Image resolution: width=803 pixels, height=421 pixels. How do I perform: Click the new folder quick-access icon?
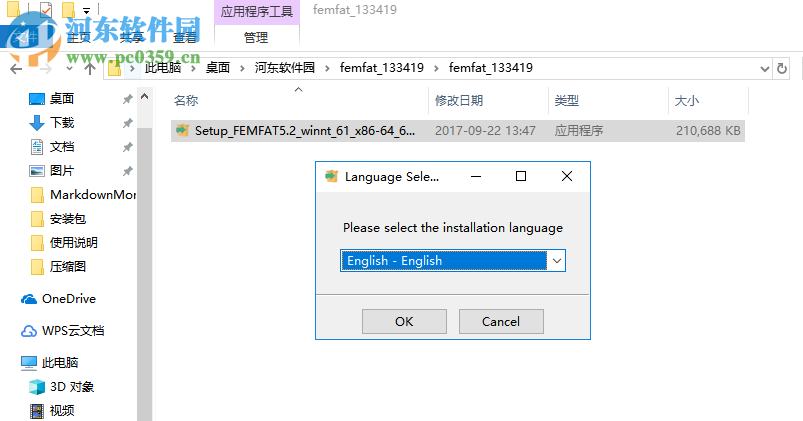[68, 9]
